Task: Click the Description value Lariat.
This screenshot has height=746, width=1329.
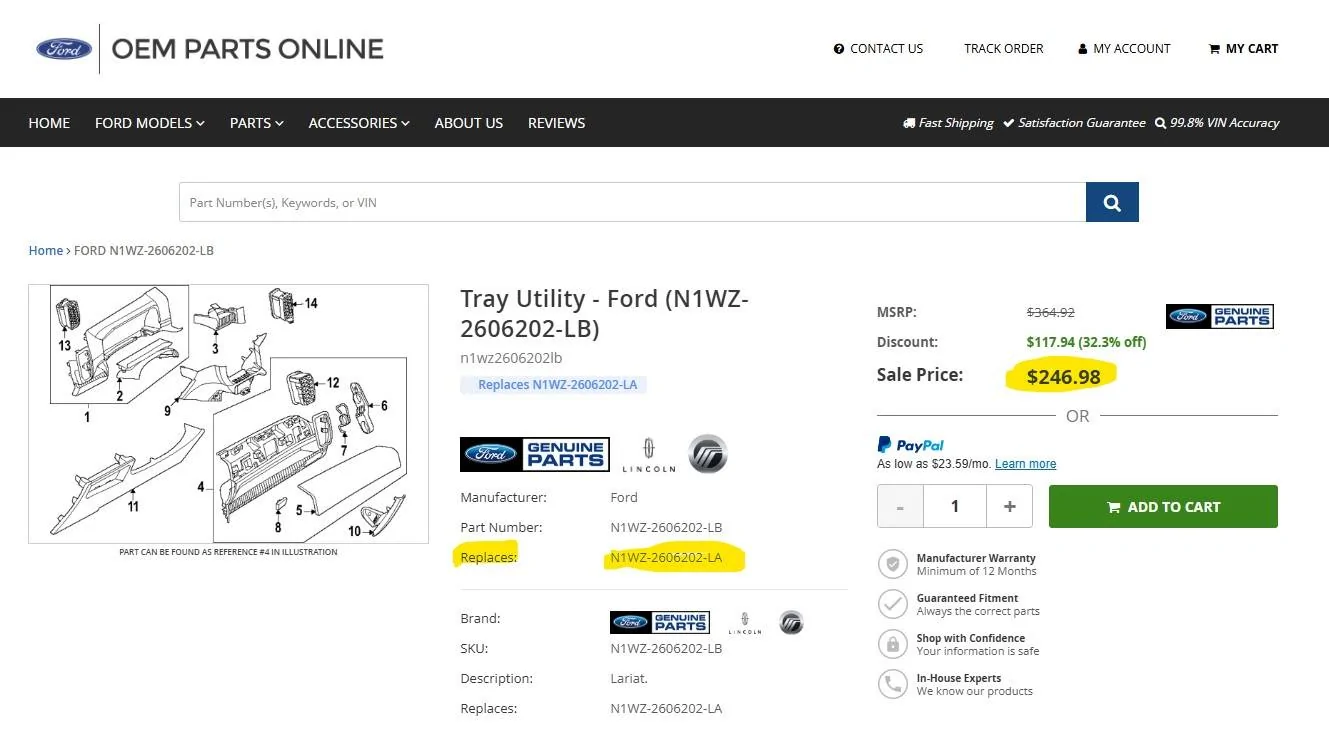Action: click(629, 678)
